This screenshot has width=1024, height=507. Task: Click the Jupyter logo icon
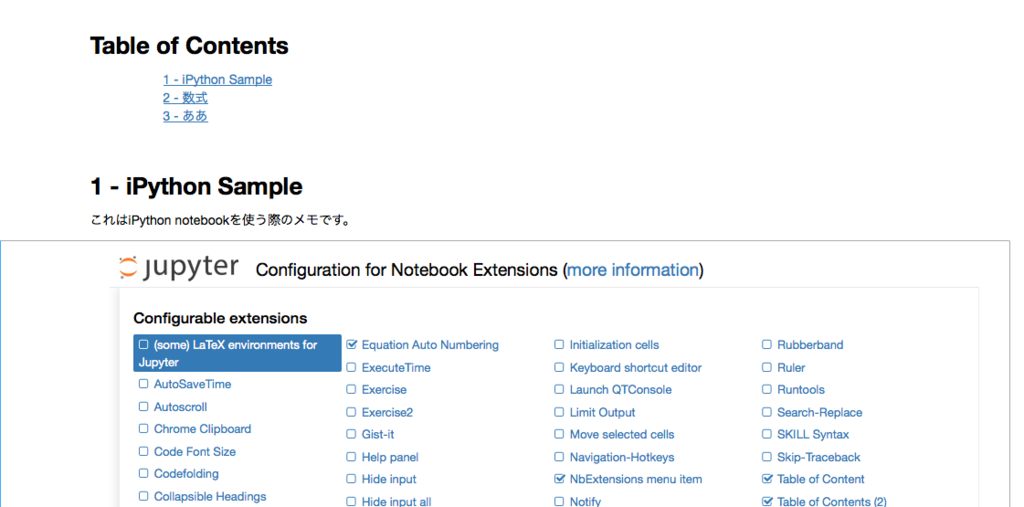178,267
